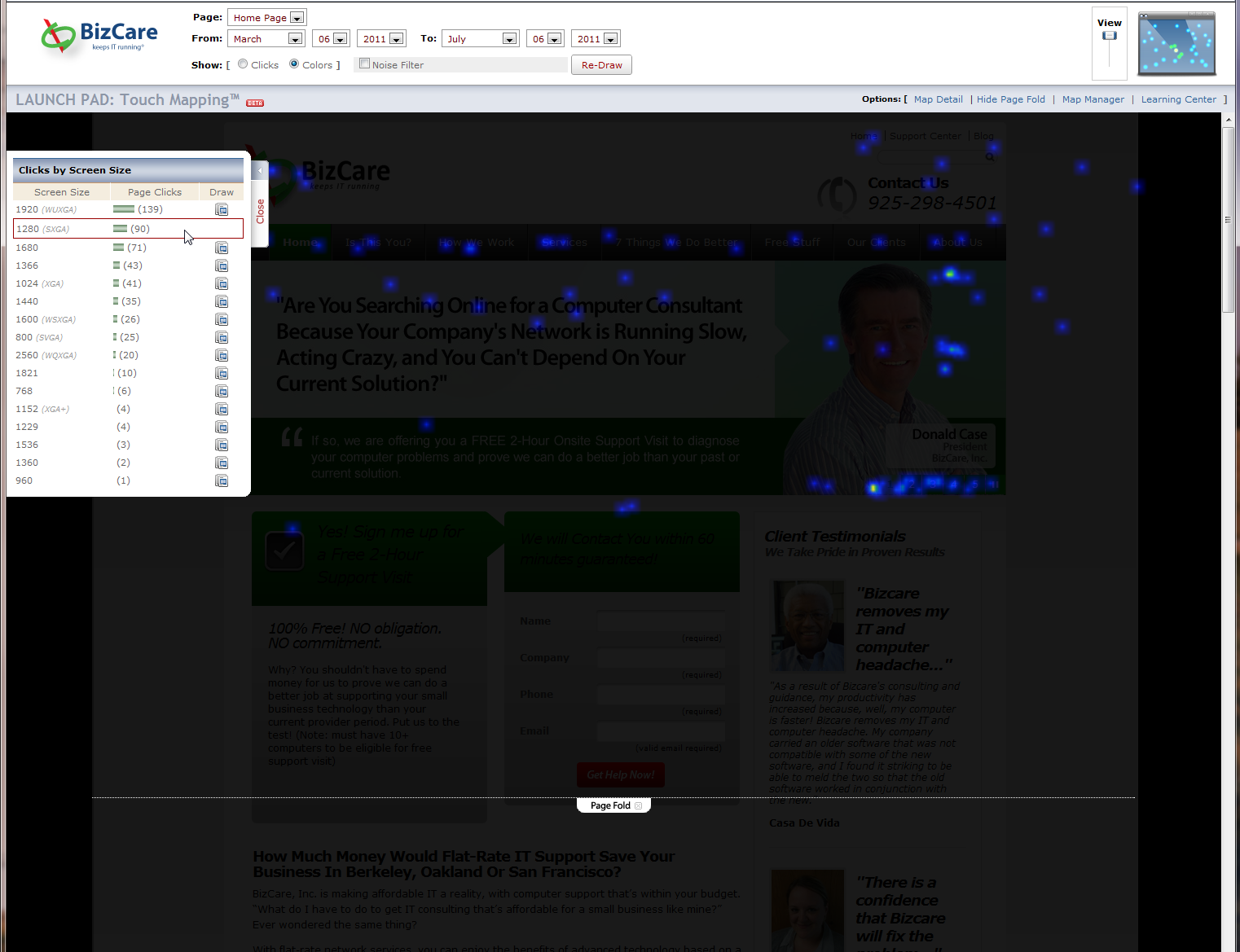Enable the Noise Filter checkbox
Screen dimensions: 1240x952
tap(365, 64)
